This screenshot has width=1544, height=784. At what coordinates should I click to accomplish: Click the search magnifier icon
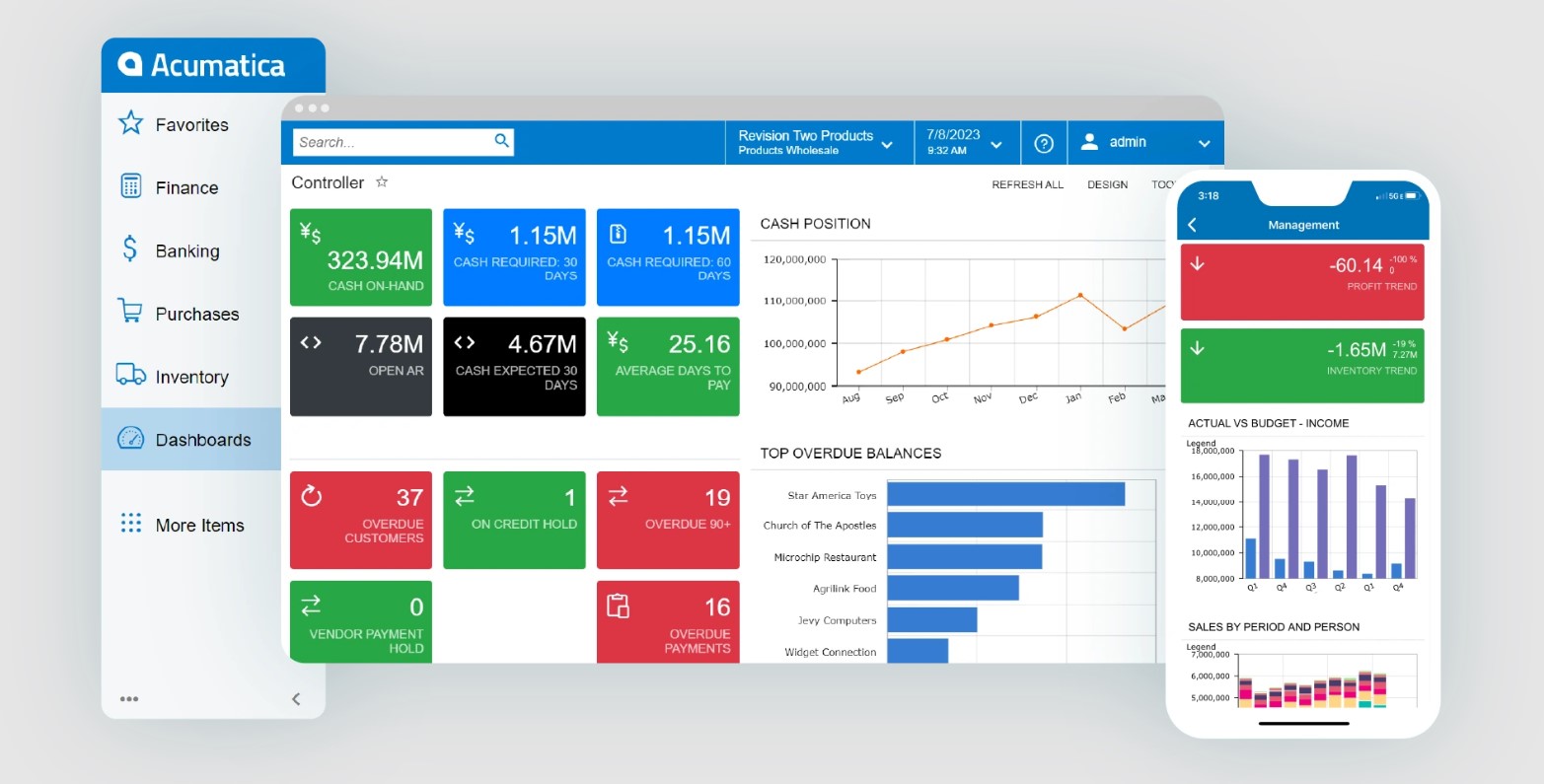(x=502, y=141)
